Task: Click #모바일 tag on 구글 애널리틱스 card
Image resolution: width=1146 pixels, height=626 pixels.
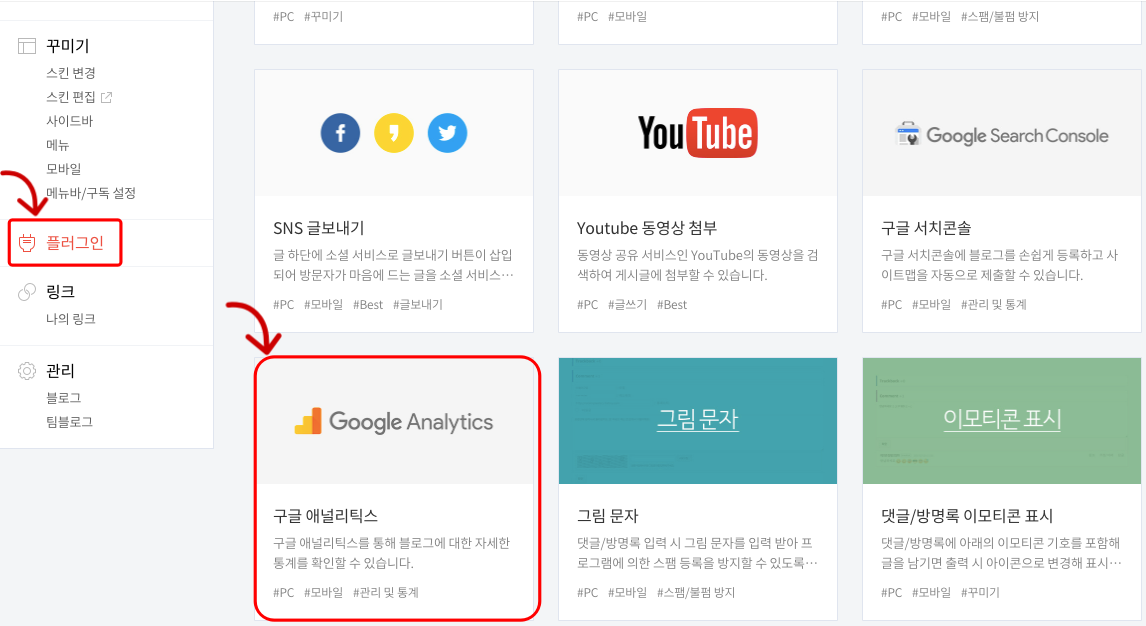Action: (324, 592)
